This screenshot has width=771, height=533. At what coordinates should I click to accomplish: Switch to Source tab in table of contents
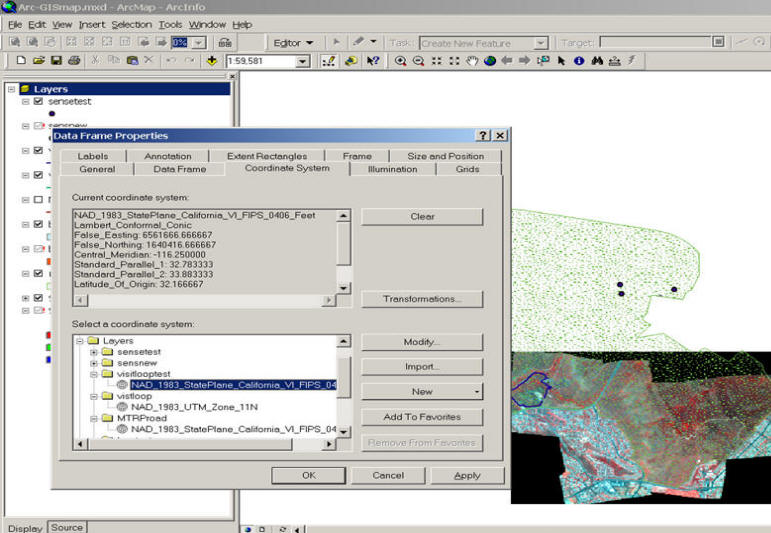(67, 527)
